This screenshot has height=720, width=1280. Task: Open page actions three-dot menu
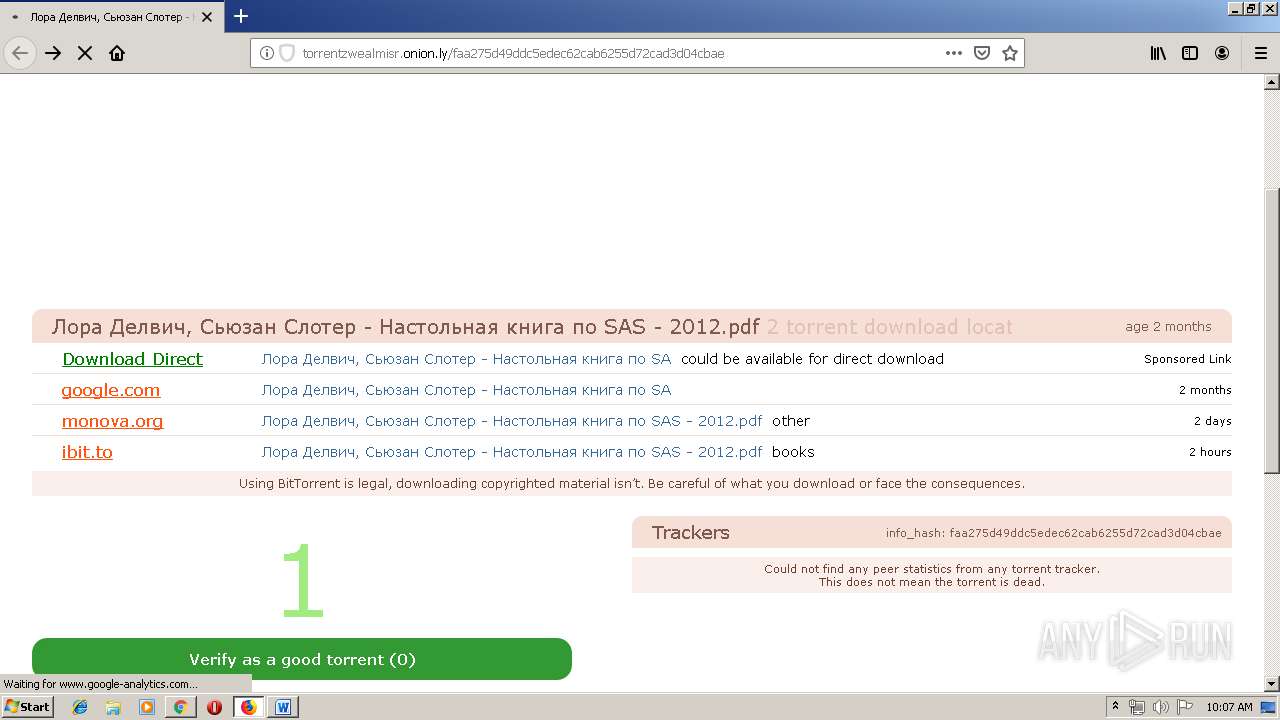click(954, 53)
